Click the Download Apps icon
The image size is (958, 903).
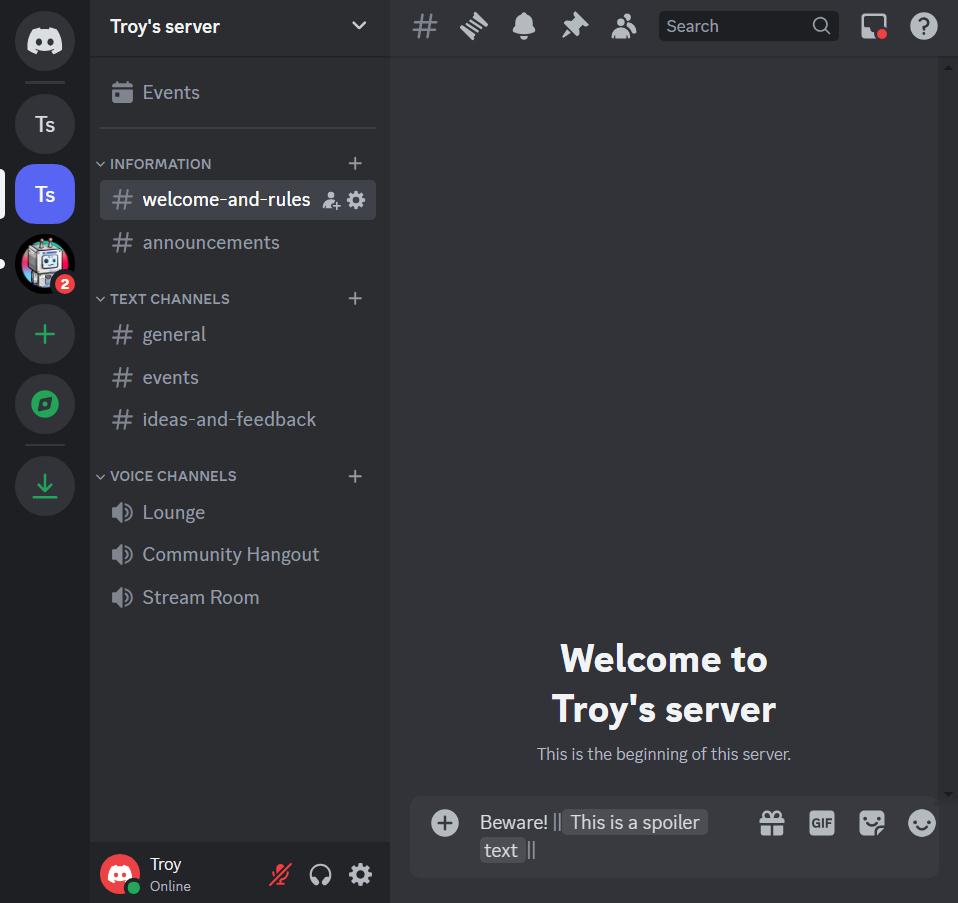tap(45, 486)
